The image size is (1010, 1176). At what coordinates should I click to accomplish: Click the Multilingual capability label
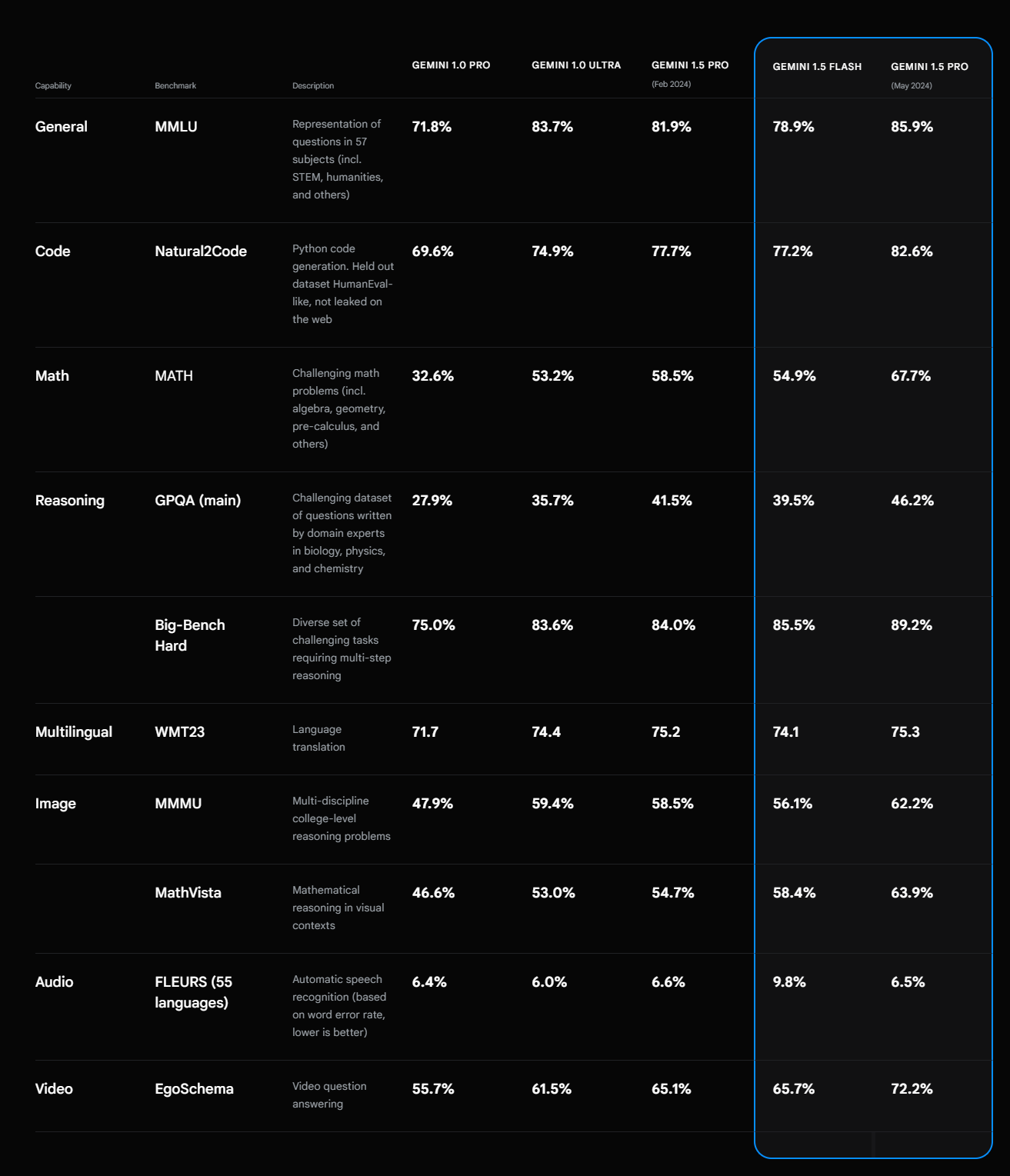pos(74,732)
